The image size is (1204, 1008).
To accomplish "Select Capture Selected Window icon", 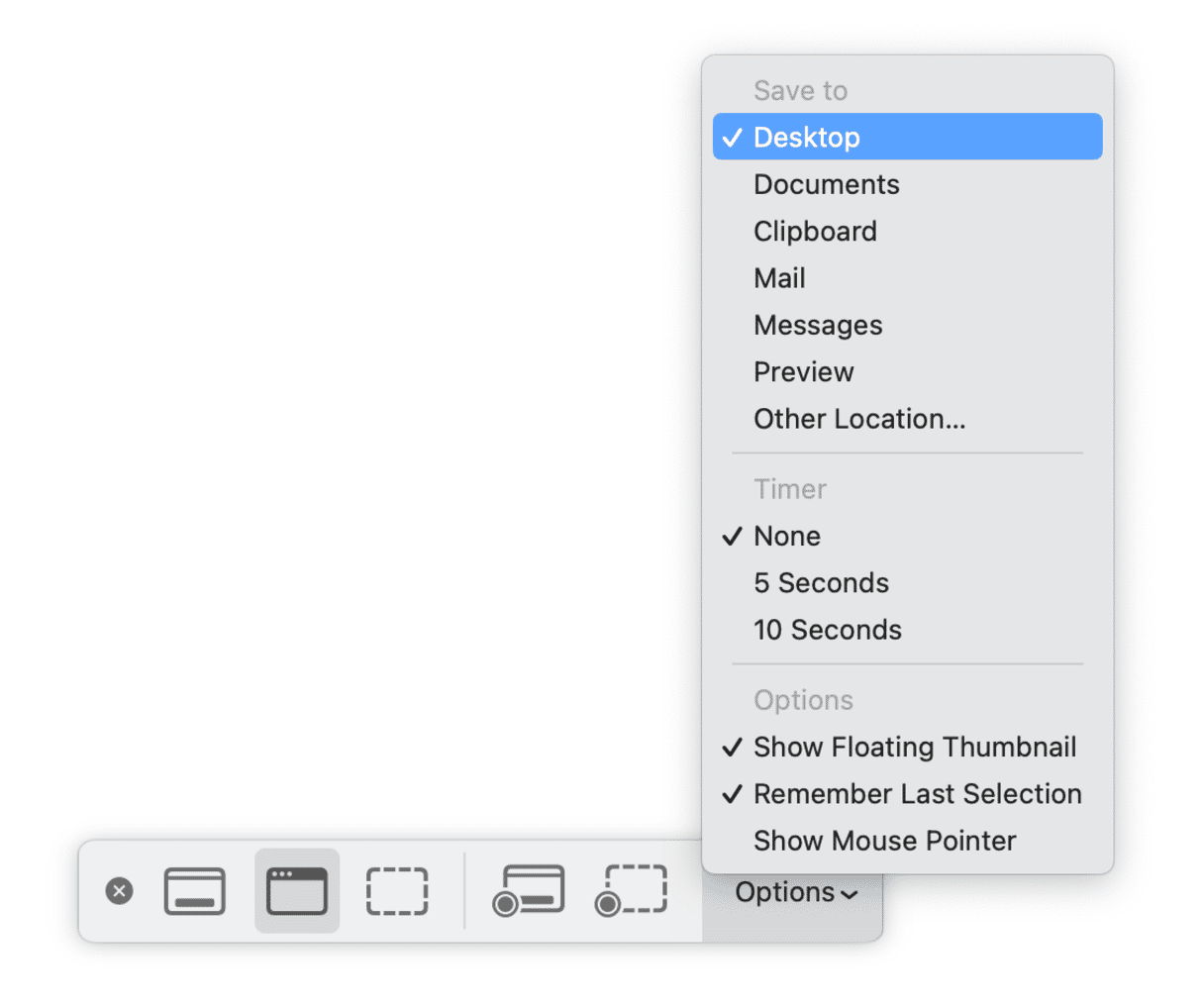I will [297, 891].
